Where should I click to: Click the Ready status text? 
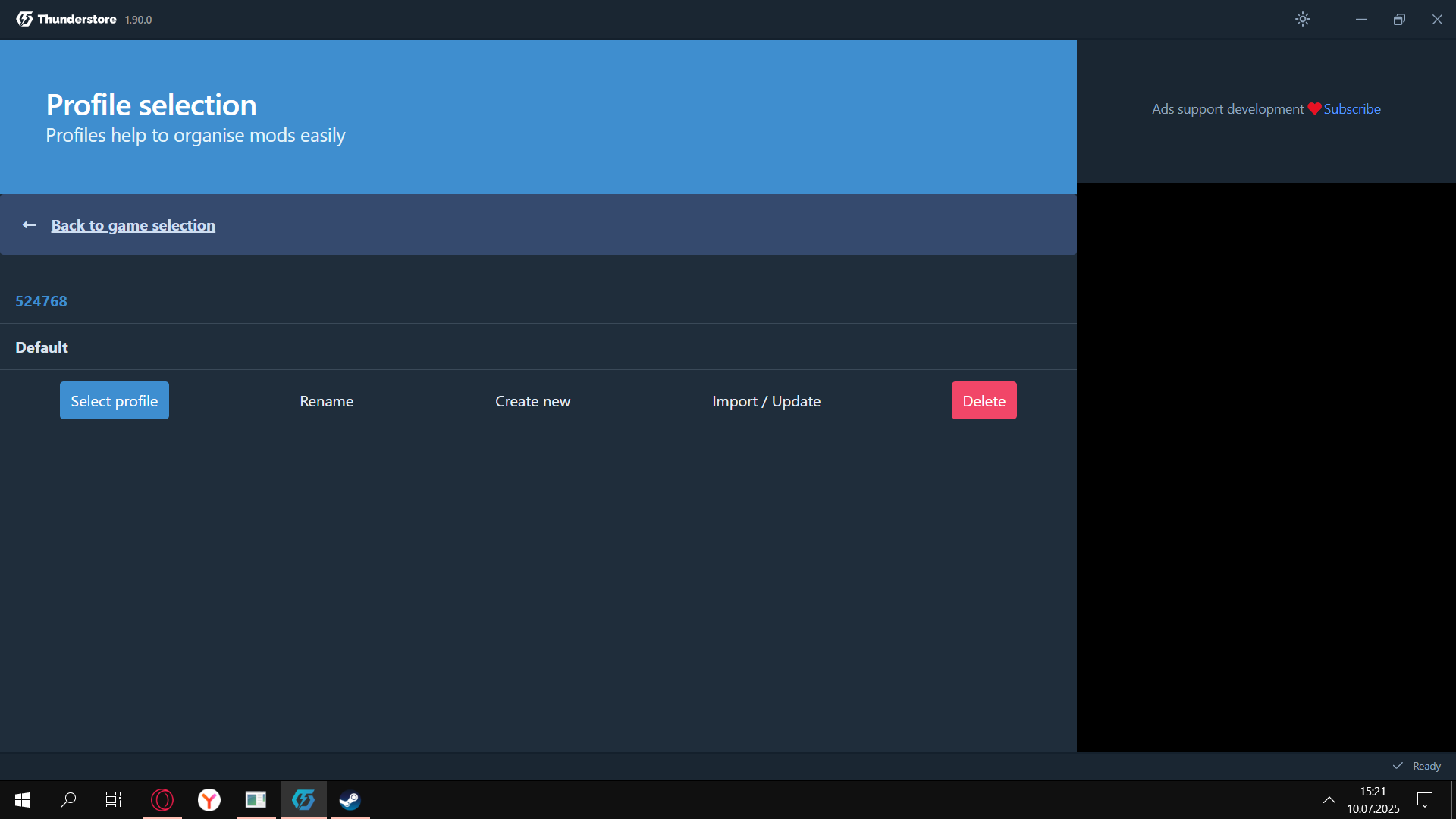tap(1426, 766)
